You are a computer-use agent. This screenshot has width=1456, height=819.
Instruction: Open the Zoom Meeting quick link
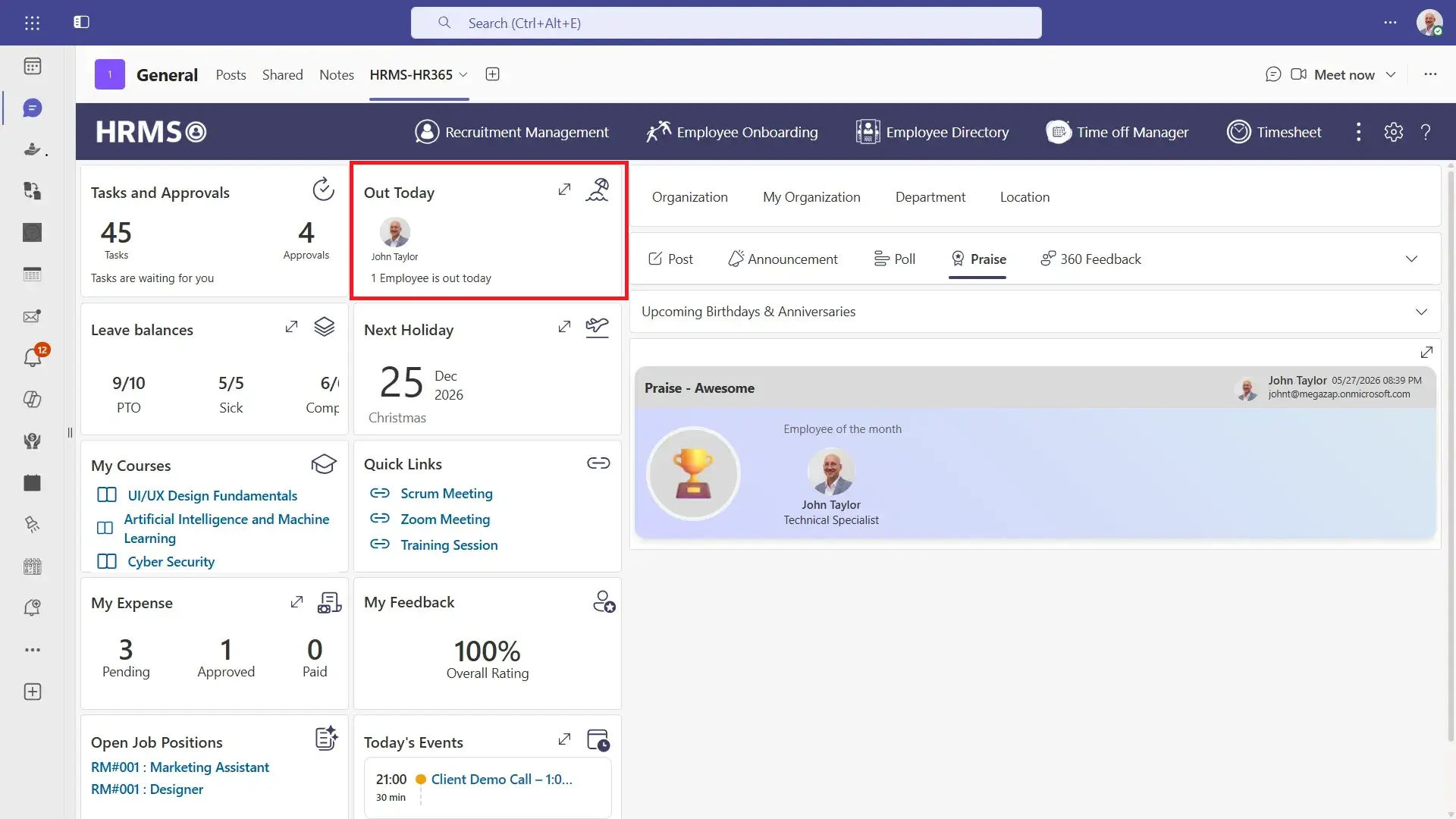point(445,519)
